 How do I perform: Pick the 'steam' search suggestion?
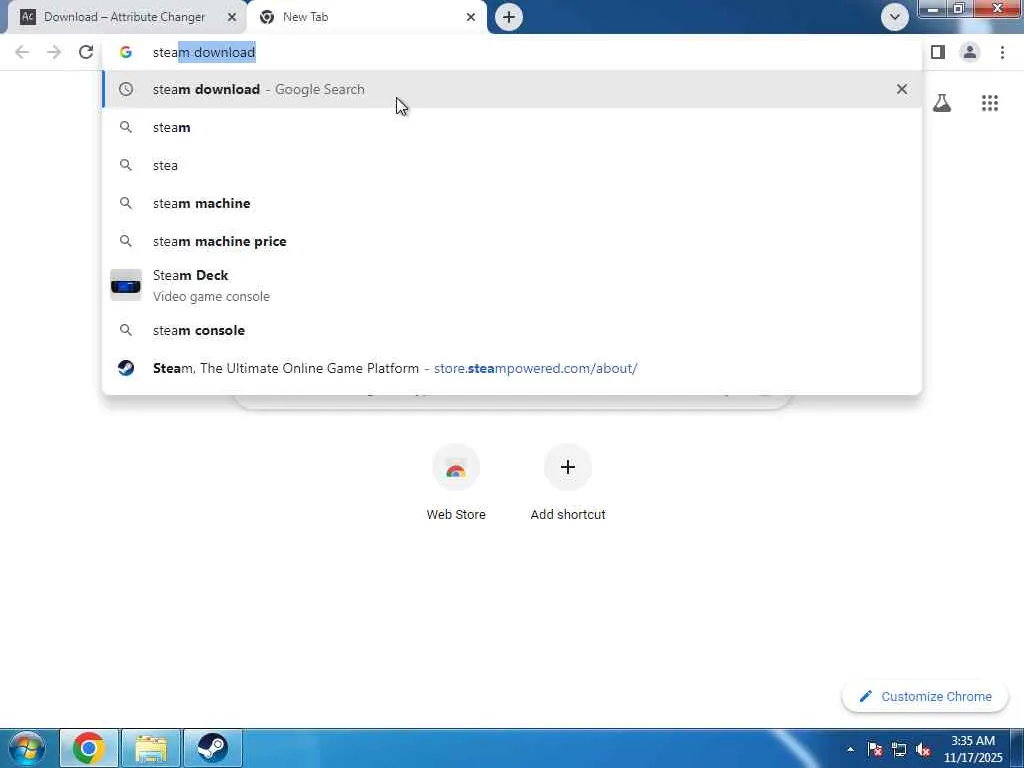[x=512, y=127]
